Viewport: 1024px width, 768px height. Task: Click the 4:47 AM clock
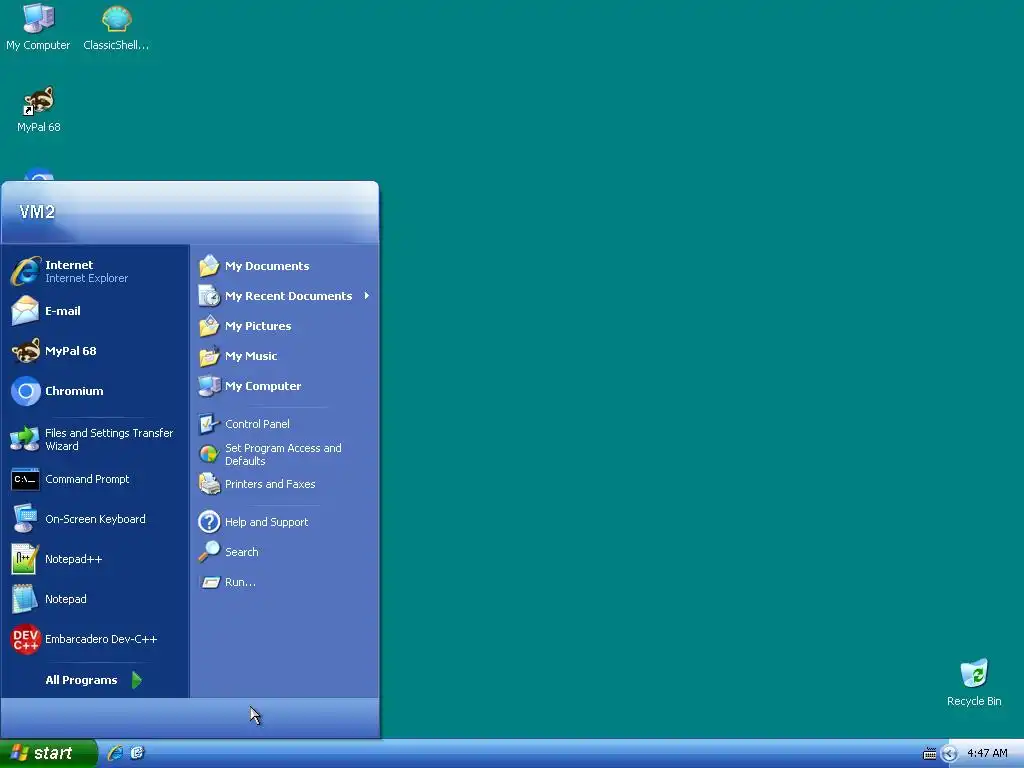(x=987, y=754)
